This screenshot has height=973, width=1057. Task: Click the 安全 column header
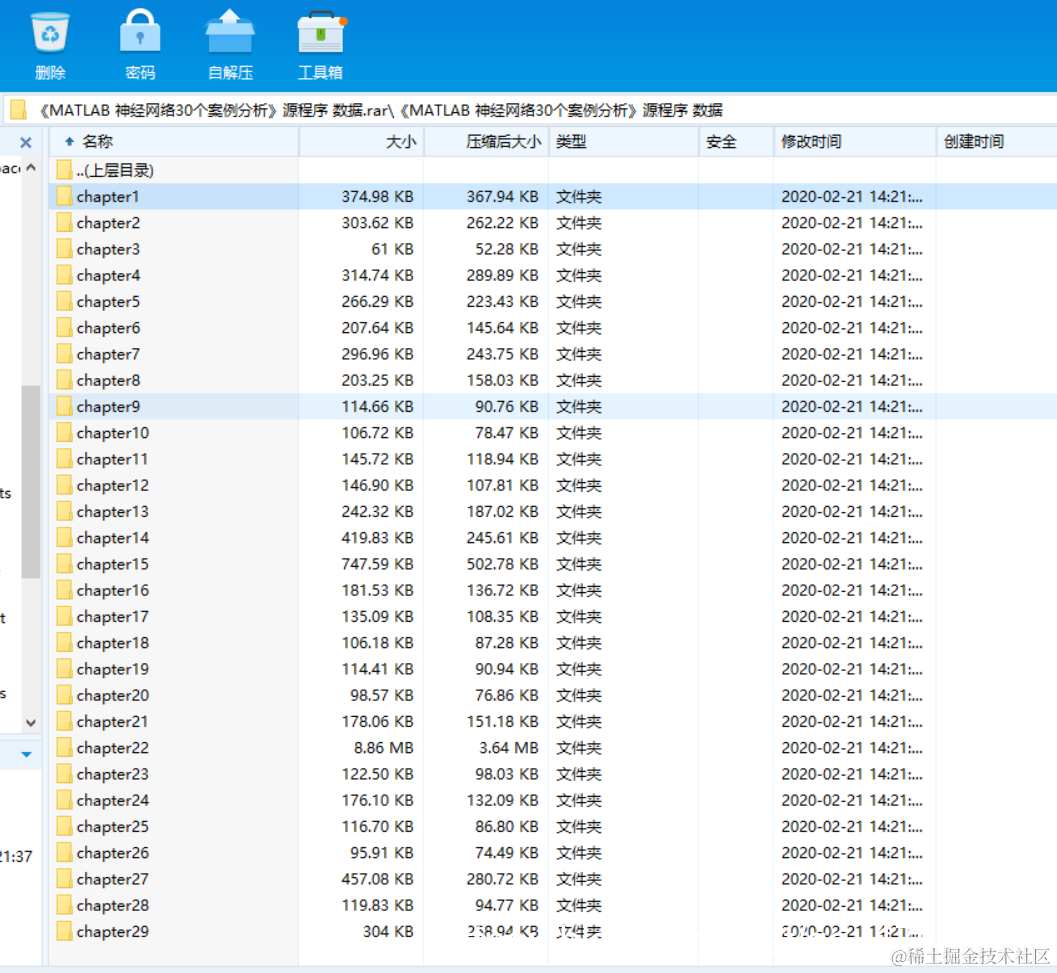(x=736, y=142)
